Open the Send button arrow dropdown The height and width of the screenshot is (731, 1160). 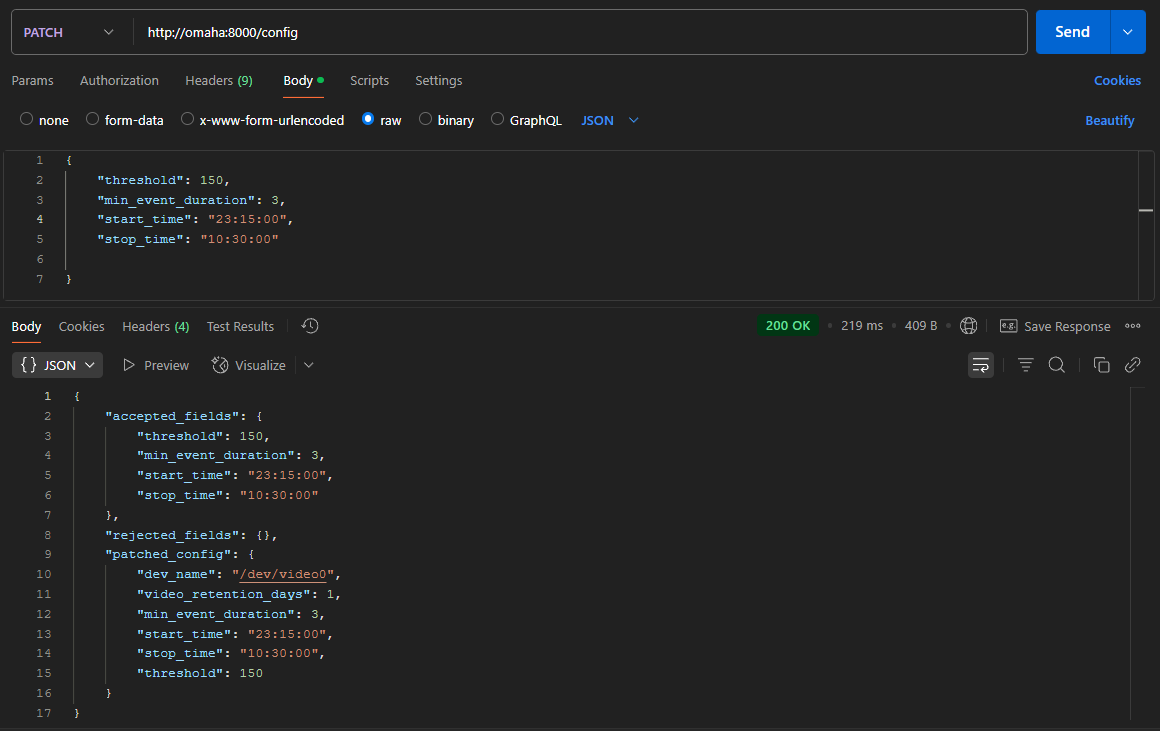click(1128, 32)
